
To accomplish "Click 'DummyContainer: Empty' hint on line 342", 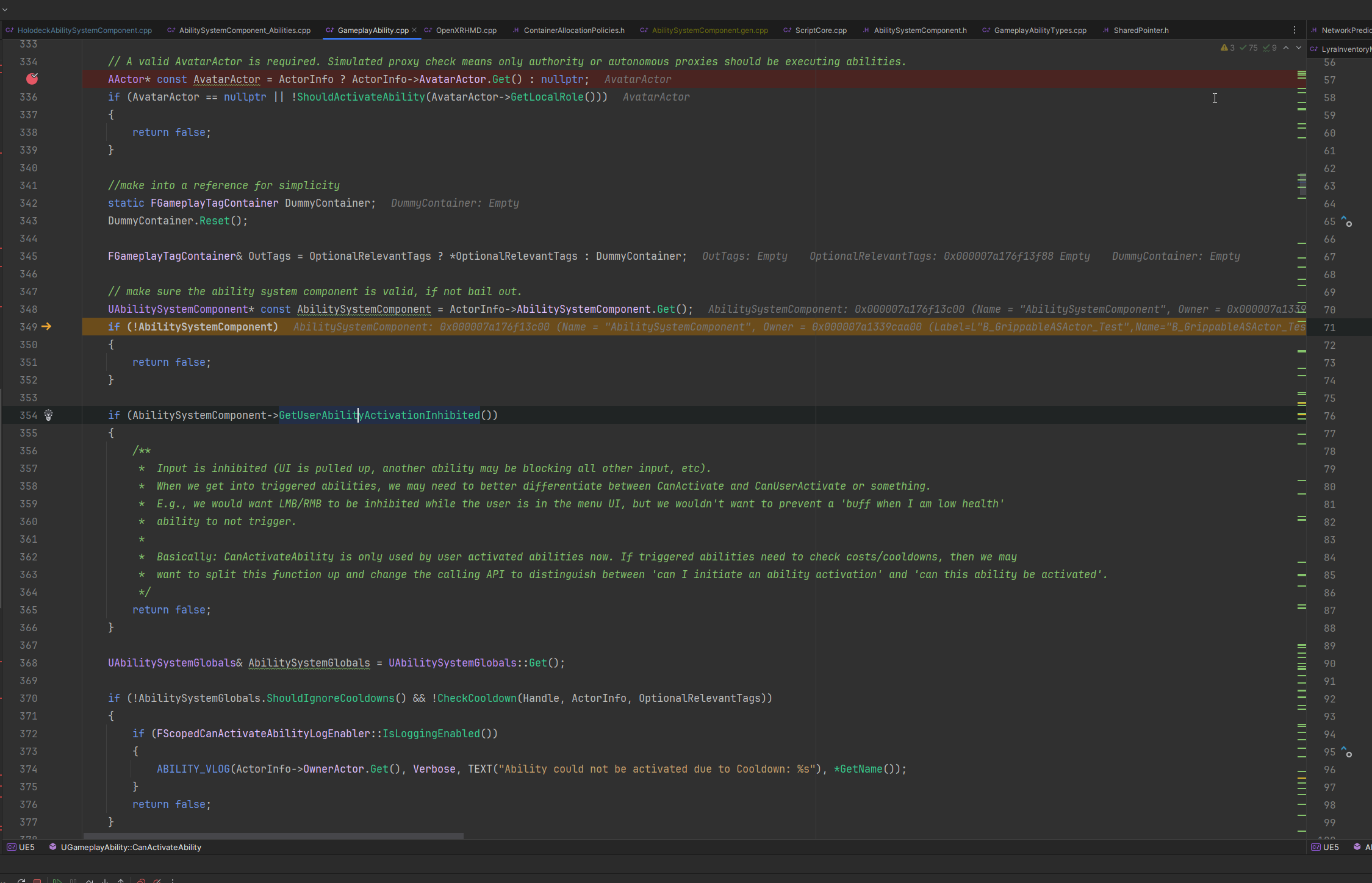I will 455,203.
